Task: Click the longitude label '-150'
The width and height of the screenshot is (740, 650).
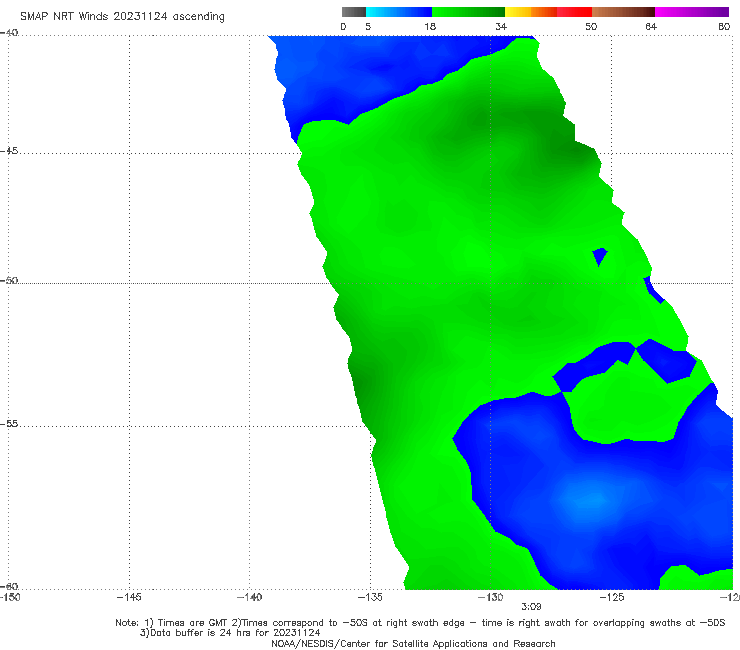Action: pos(10,597)
